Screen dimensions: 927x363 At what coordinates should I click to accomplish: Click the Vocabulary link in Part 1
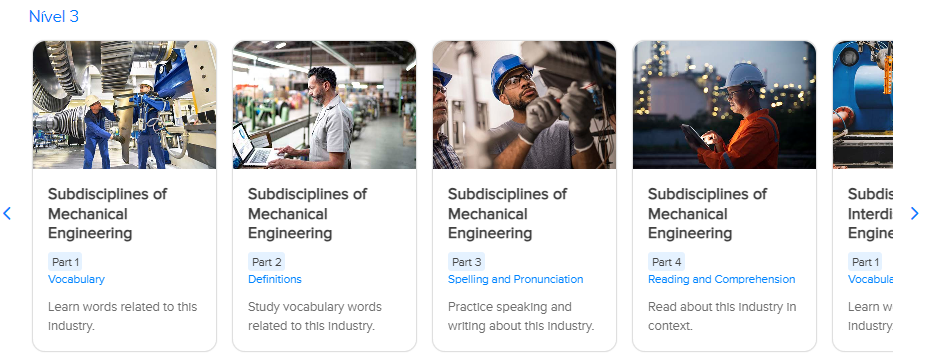pos(76,279)
